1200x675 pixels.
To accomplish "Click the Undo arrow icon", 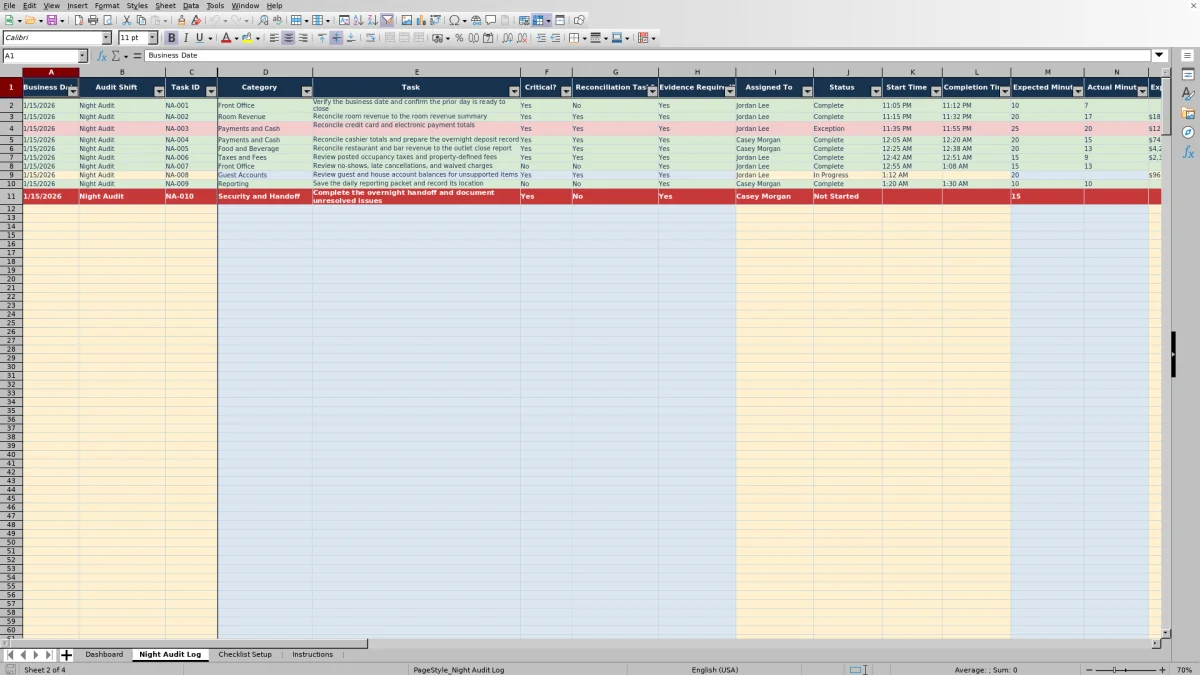I will coord(215,20).
